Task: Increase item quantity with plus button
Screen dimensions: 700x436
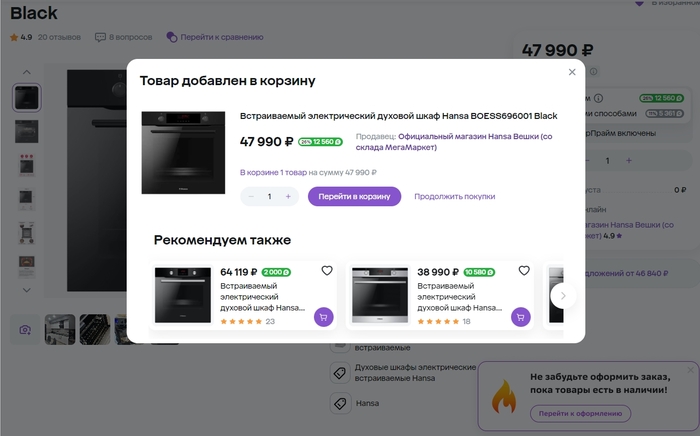Action: (x=288, y=196)
